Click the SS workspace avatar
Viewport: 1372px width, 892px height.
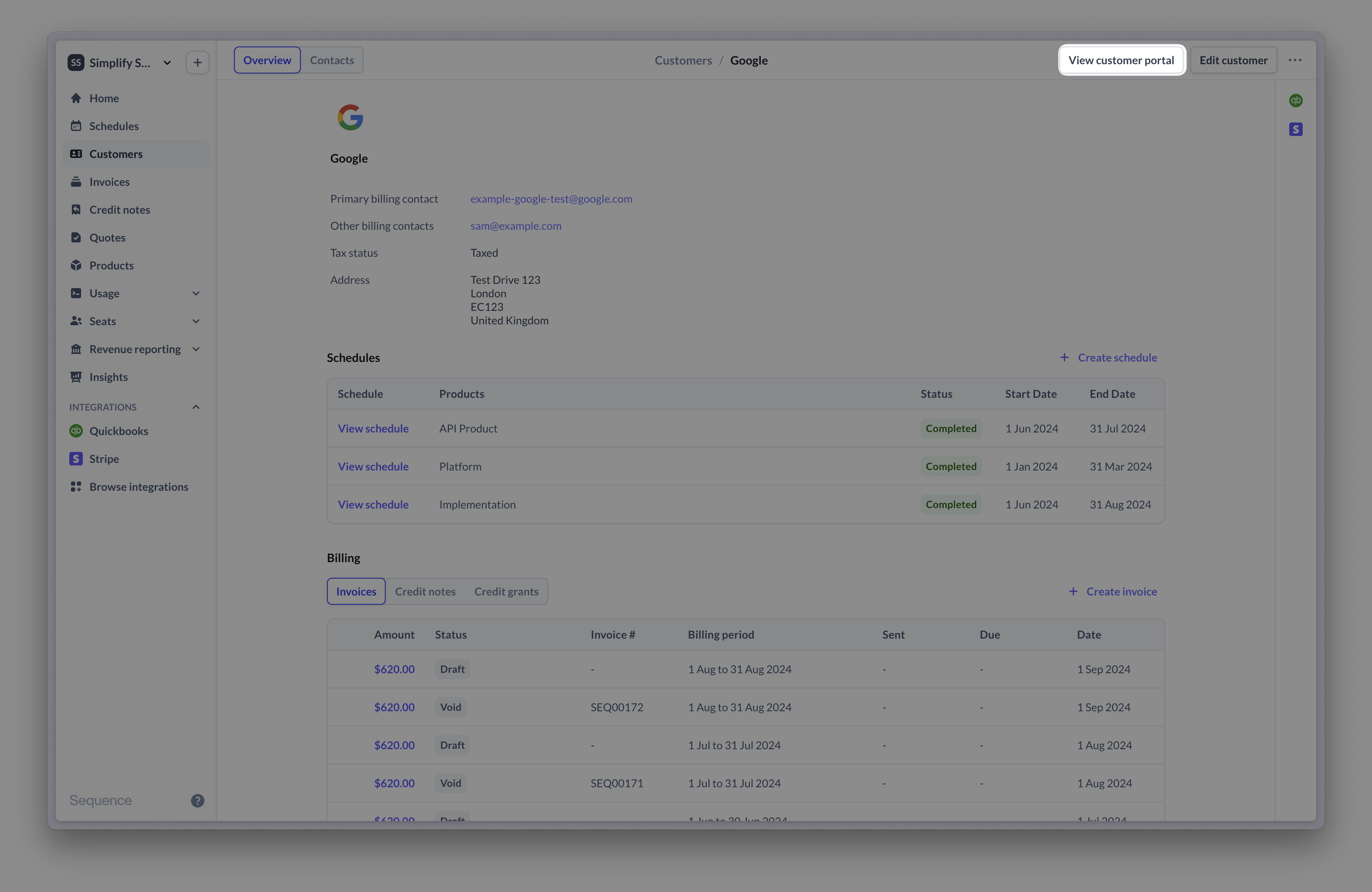click(x=76, y=62)
